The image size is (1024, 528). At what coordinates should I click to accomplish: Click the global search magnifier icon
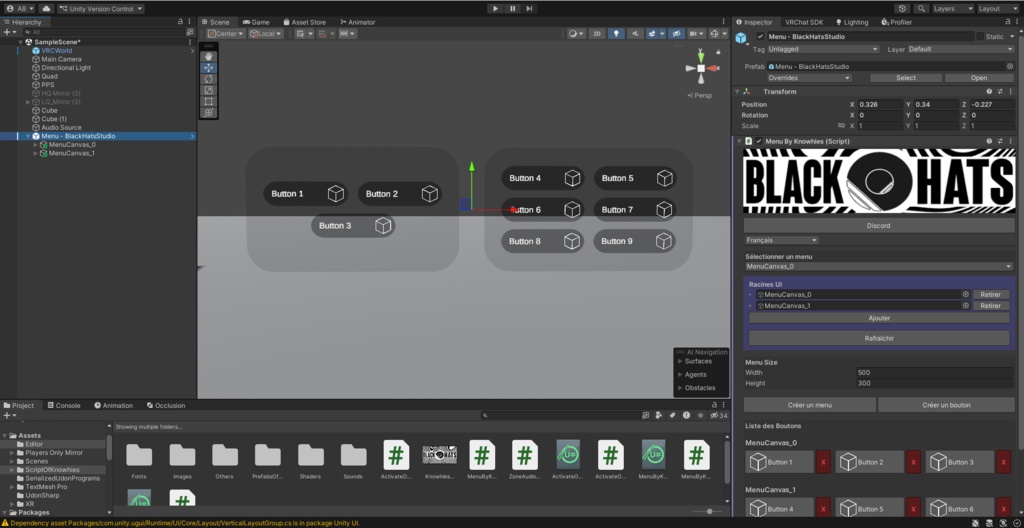click(x=921, y=8)
